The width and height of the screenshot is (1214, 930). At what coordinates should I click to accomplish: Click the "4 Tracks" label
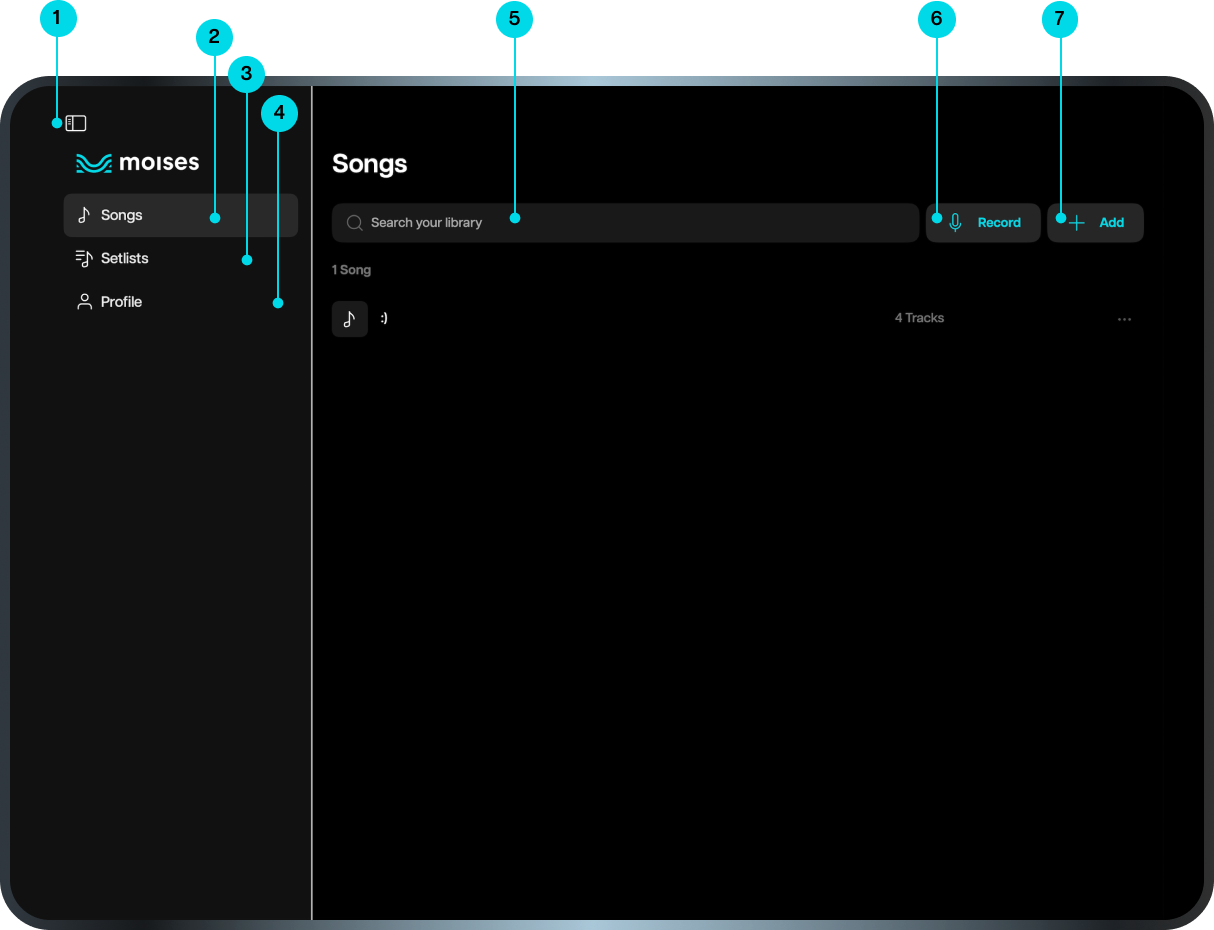pos(919,318)
